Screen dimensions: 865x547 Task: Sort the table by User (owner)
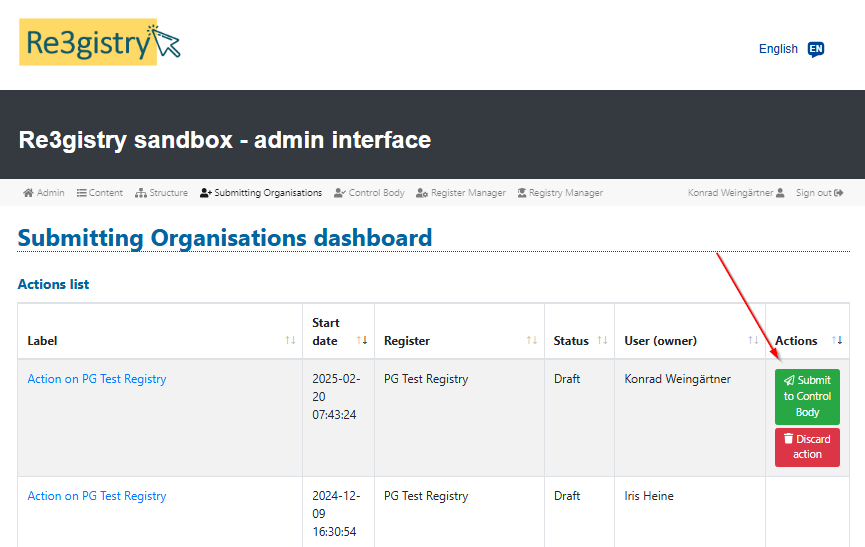coord(753,341)
